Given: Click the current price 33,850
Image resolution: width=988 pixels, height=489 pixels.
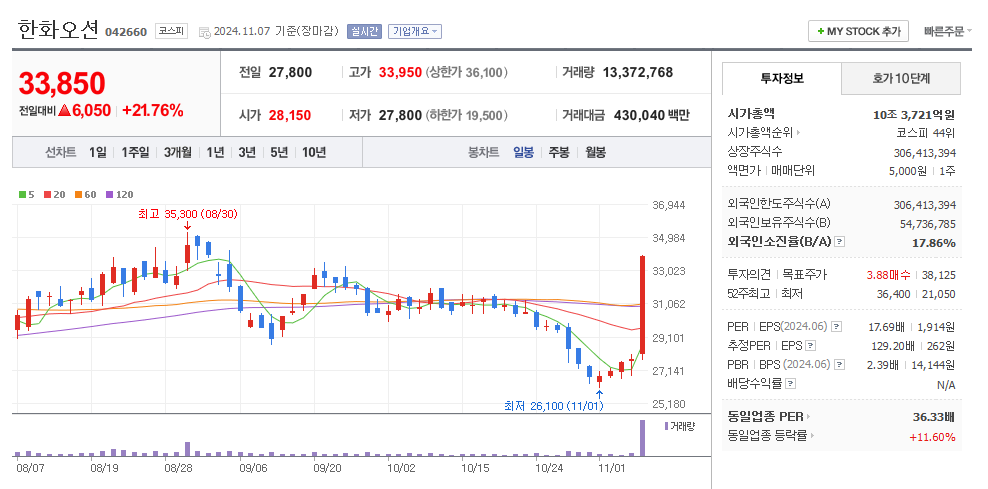Looking at the screenshot, I should pos(62,83).
